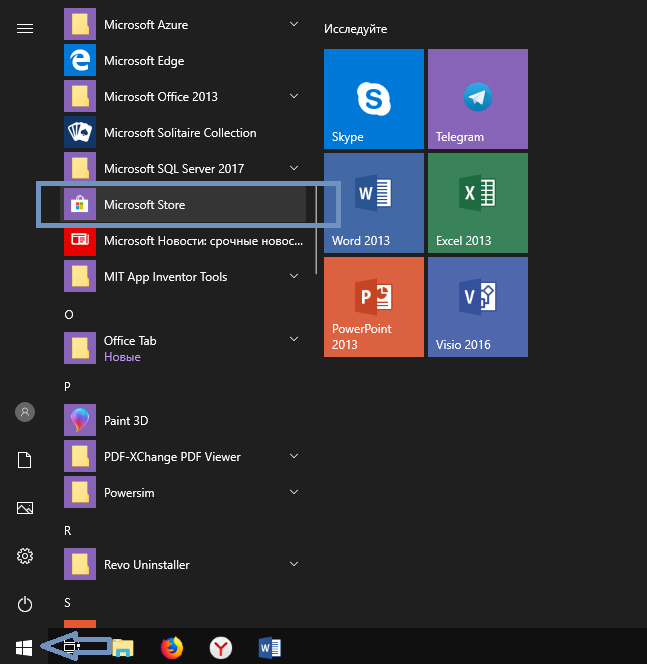
Task: Click the "Microsoft Solitaire Collection" label
Action: tap(180, 133)
